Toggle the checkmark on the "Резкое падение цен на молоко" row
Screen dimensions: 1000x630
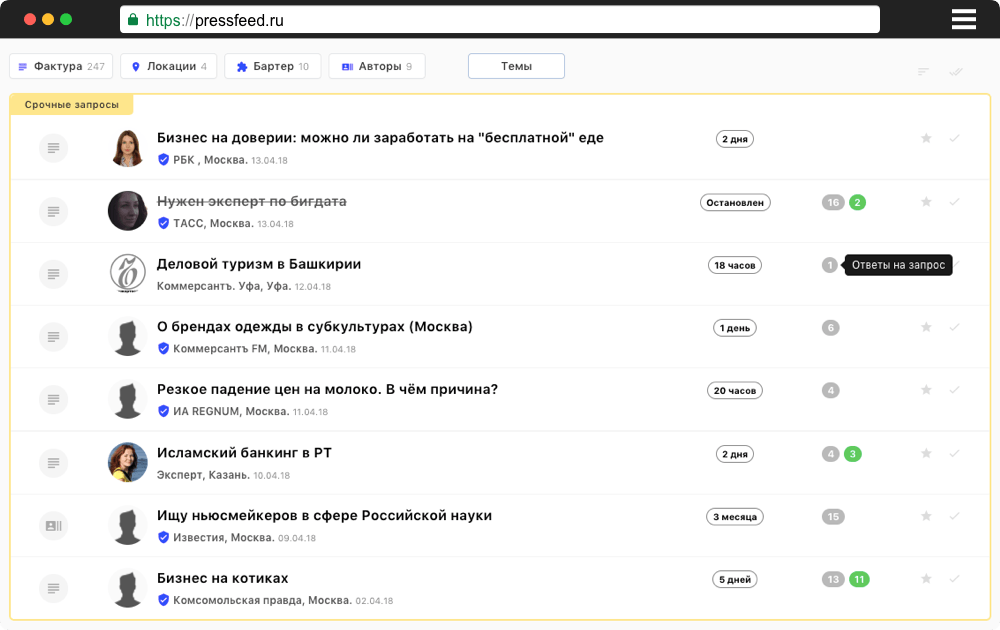pos(955,390)
